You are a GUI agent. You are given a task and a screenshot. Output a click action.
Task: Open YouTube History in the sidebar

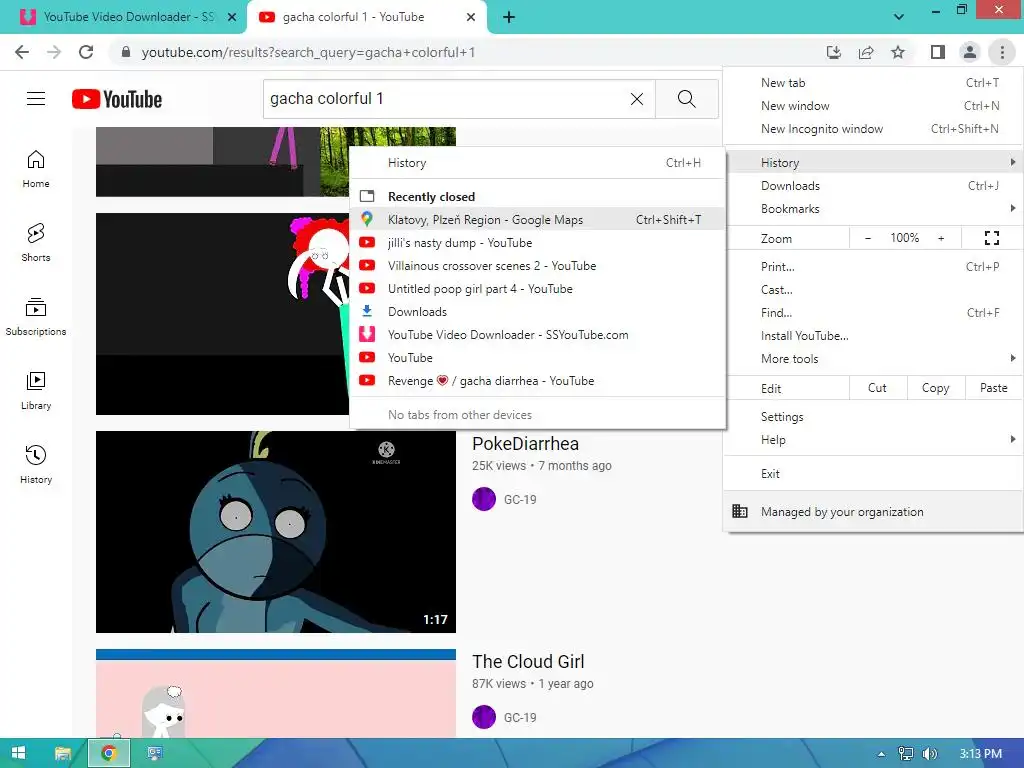(x=36, y=464)
